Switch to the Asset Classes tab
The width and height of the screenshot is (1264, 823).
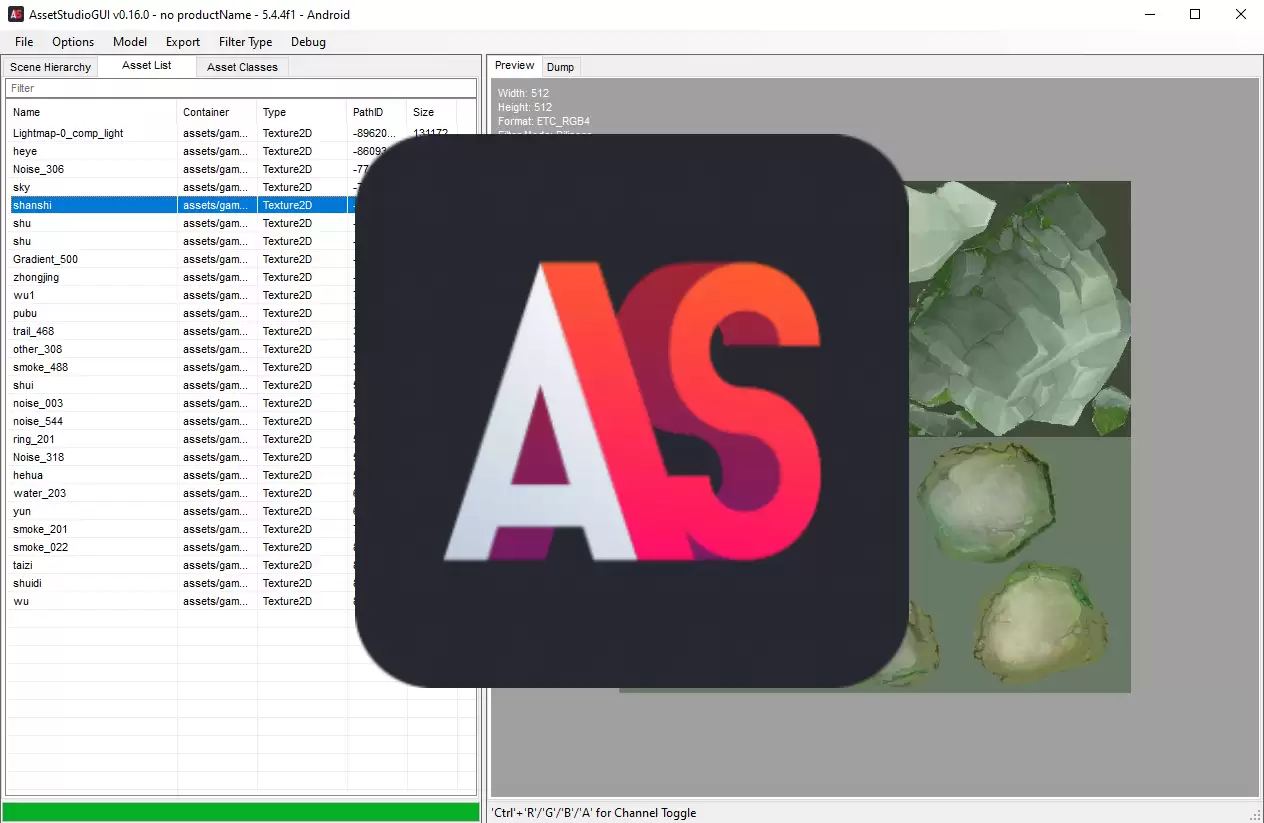(243, 67)
